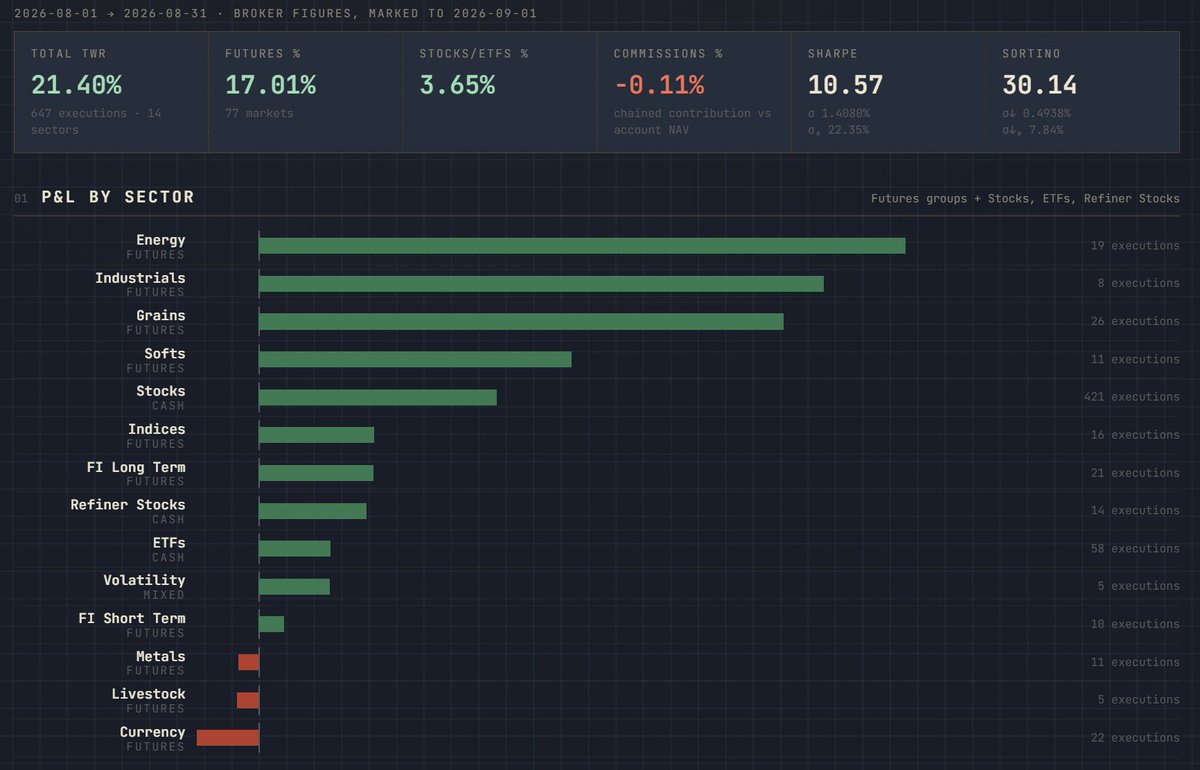Click the date range header line
Viewport: 1200px width, 770px height.
coord(275,14)
